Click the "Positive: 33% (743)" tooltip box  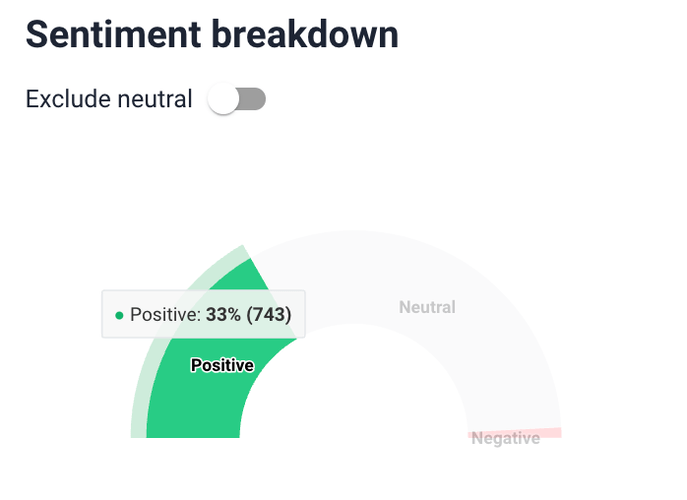(203, 315)
